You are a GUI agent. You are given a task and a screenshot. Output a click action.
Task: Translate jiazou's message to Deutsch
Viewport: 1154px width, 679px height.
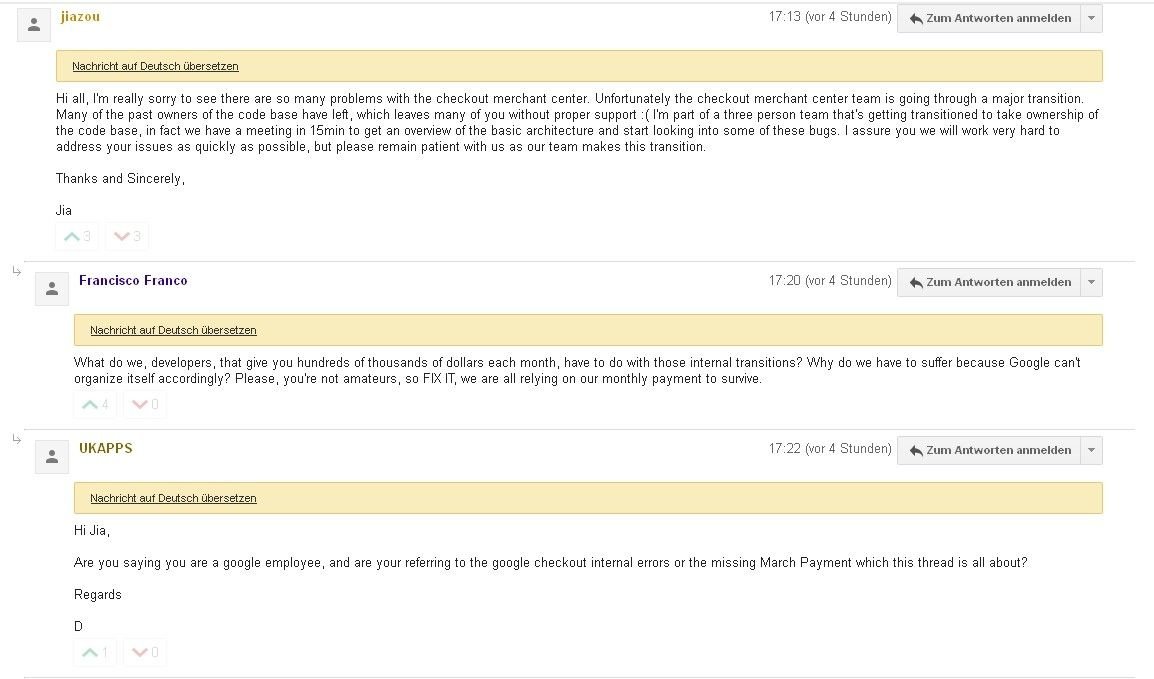pos(155,66)
